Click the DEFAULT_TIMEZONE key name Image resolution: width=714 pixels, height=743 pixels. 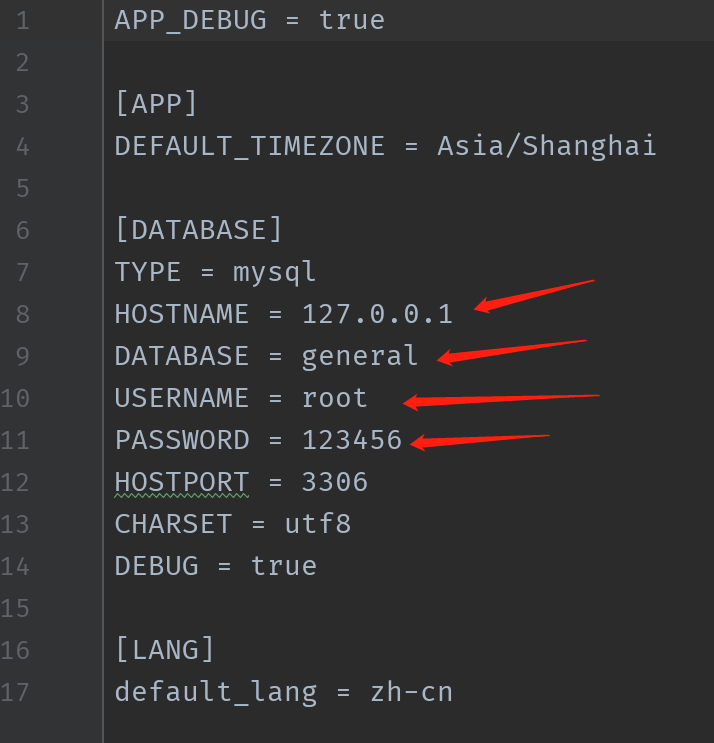pyautogui.click(x=249, y=146)
